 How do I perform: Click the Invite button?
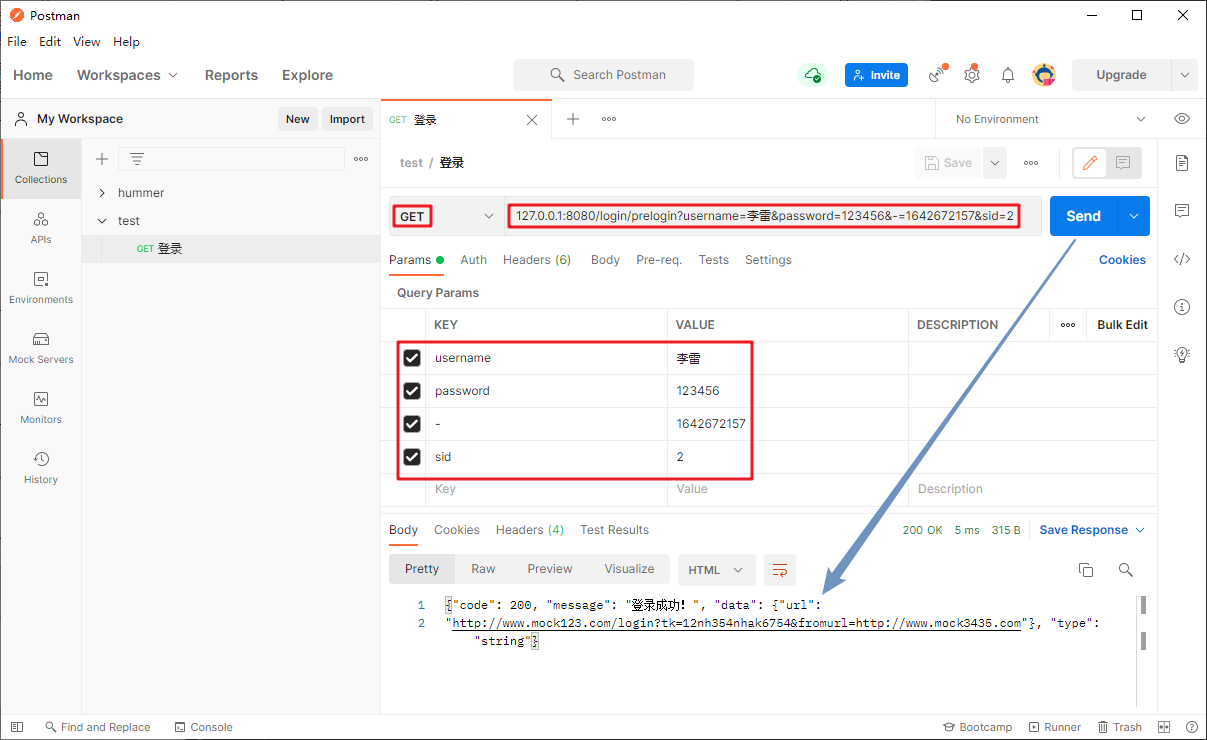point(876,75)
